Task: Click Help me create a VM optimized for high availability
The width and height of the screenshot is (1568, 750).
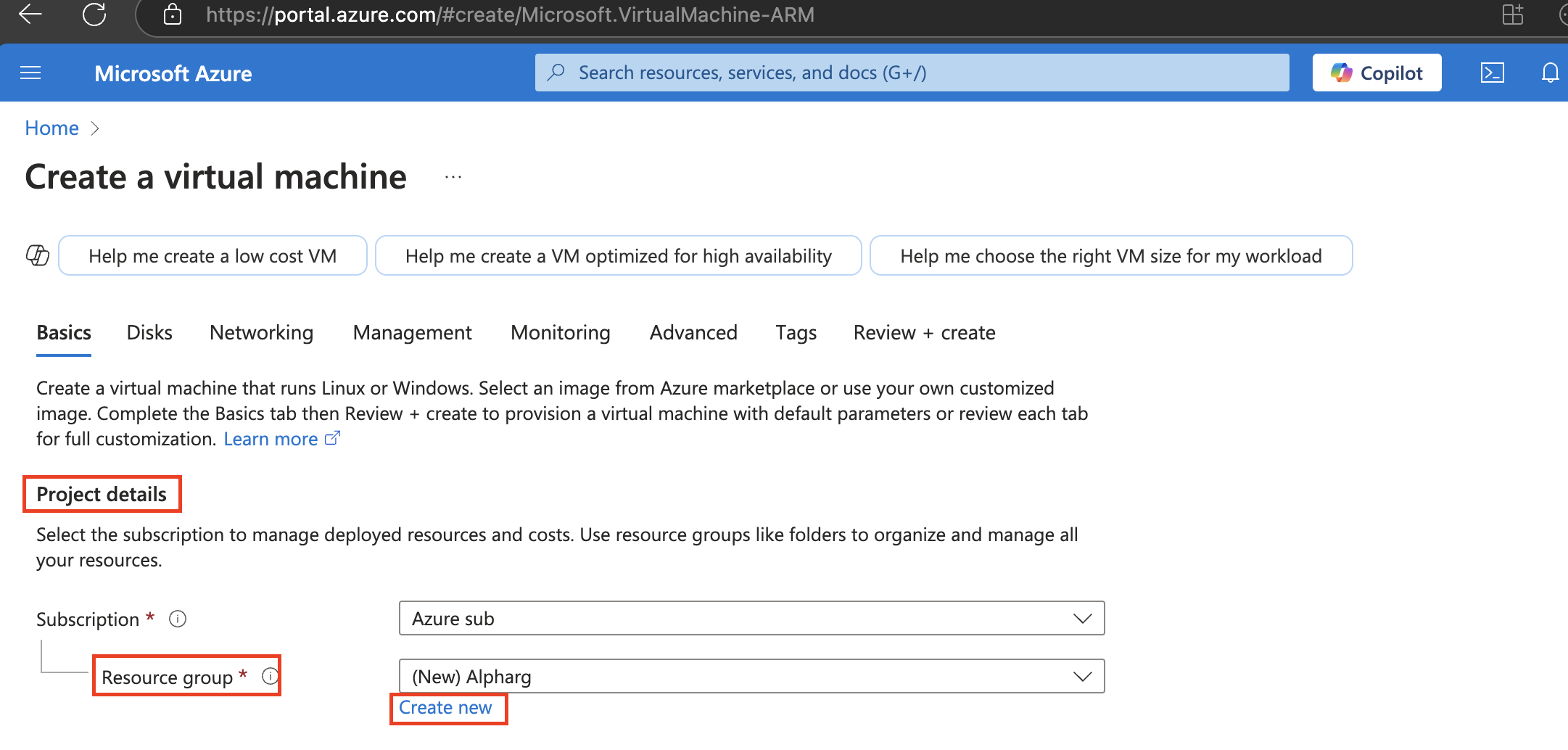Action: tap(619, 255)
